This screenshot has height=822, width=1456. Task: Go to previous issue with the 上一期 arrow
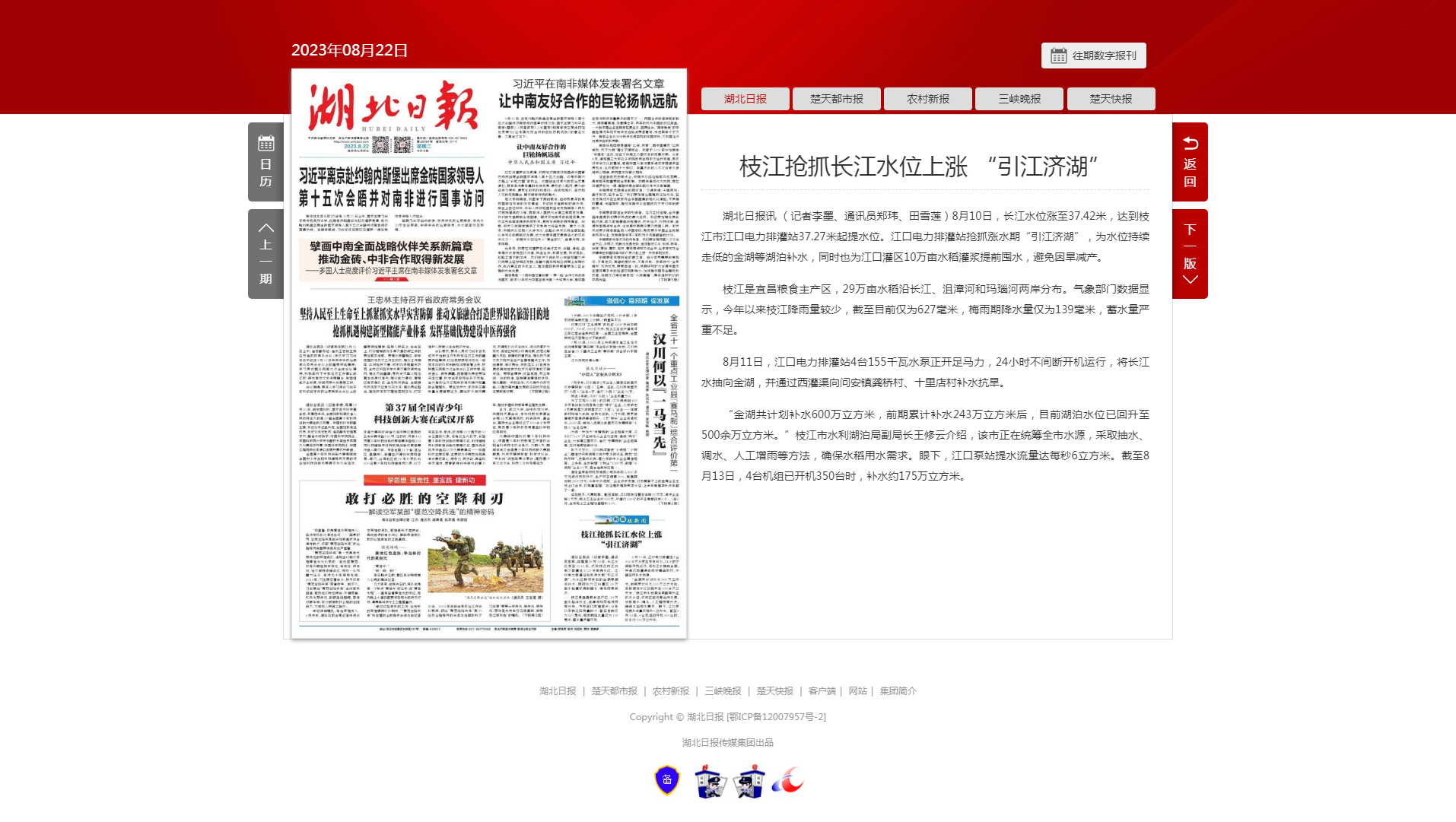265,253
